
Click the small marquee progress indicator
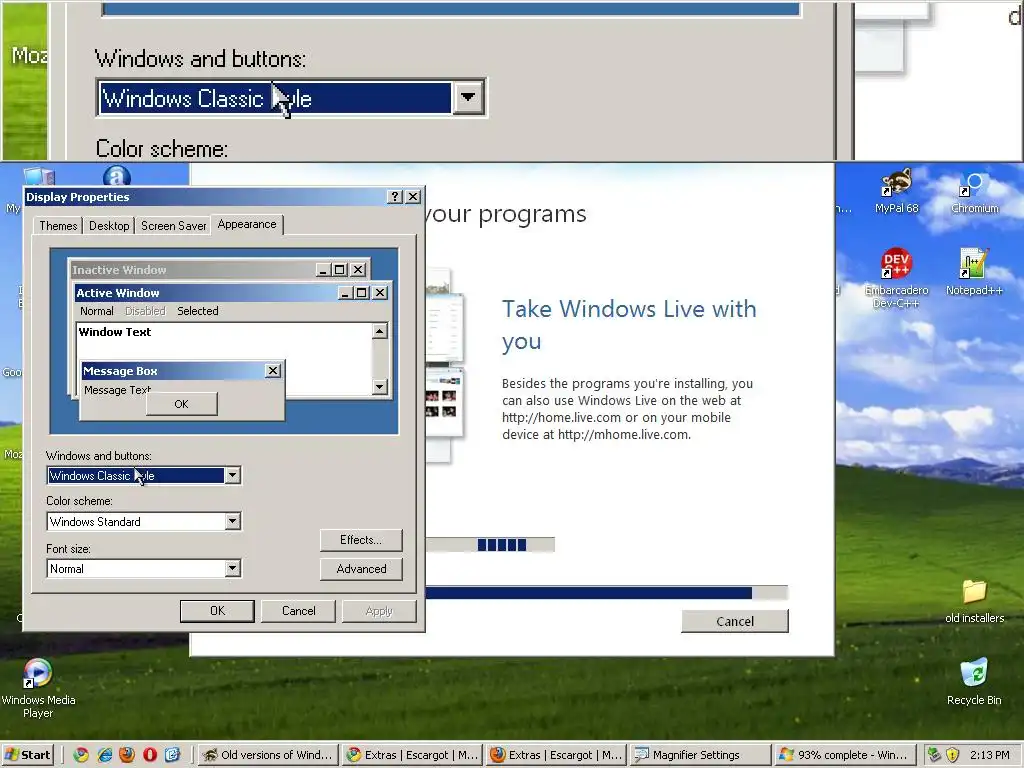pos(490,545)
